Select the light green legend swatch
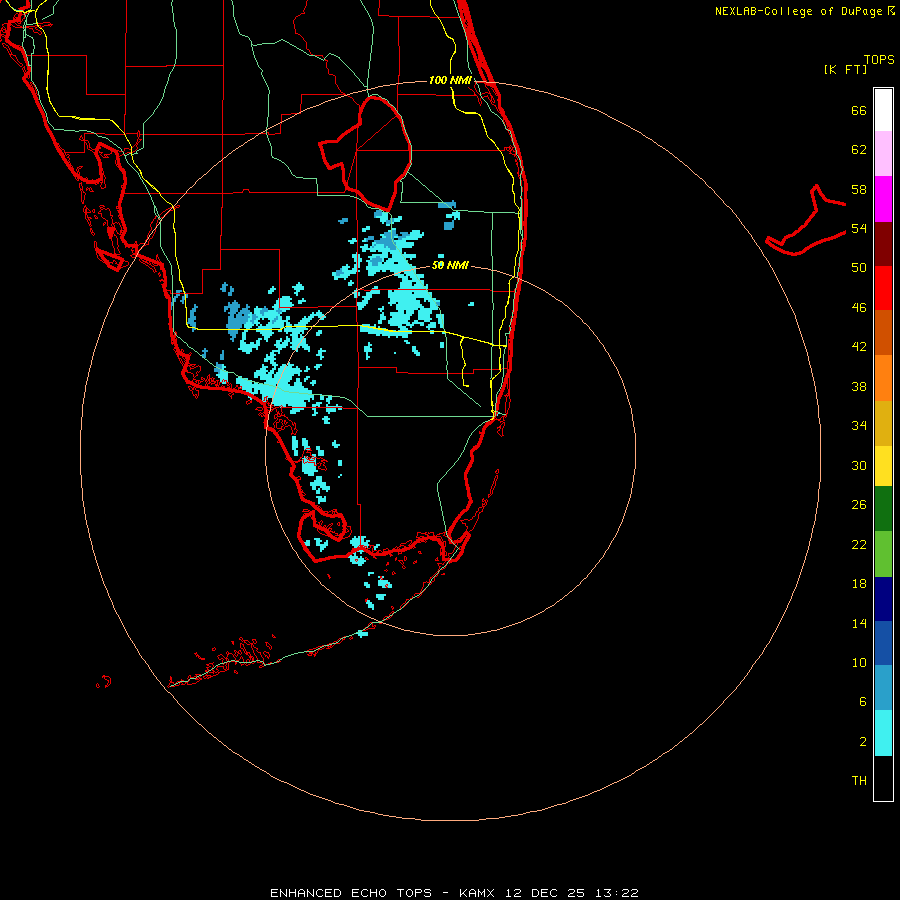This screenshot has width=900, height=900. coord(883,554)
